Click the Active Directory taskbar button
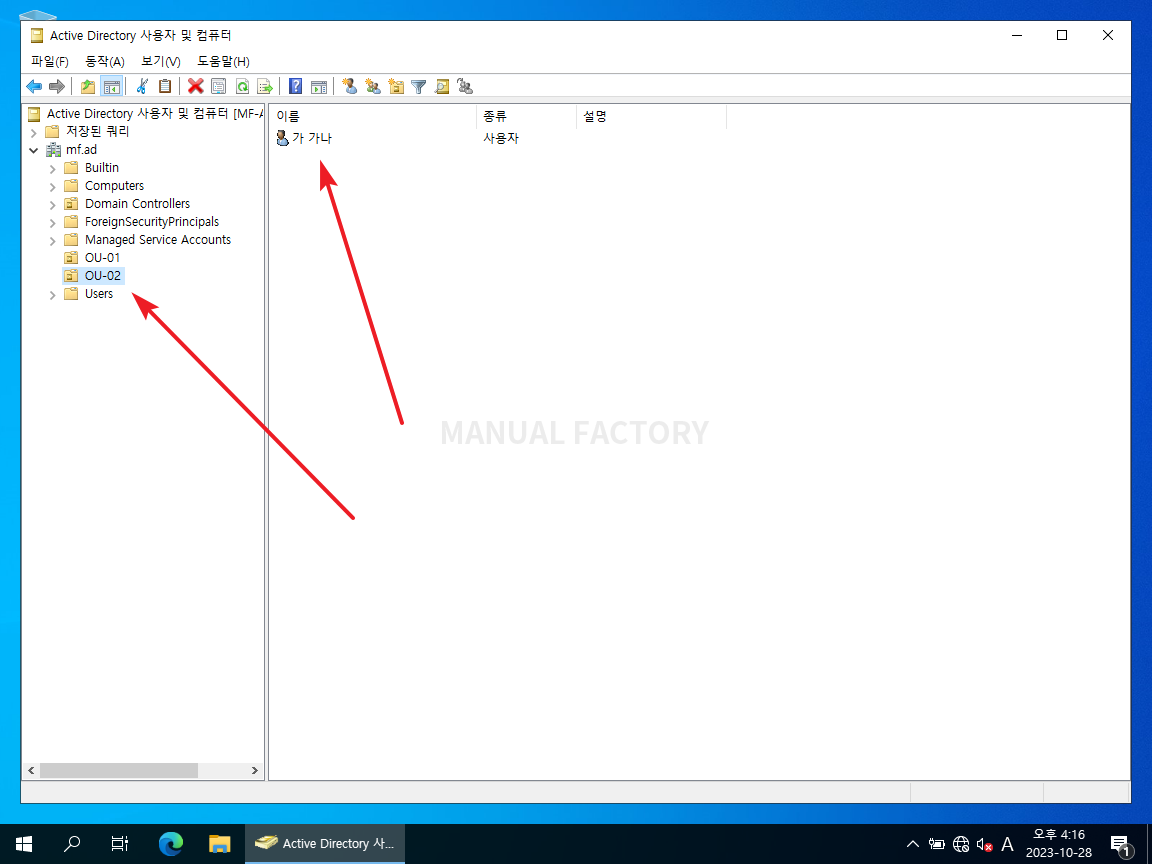Viewport: 1152px width, 864px height. (325, 844)
